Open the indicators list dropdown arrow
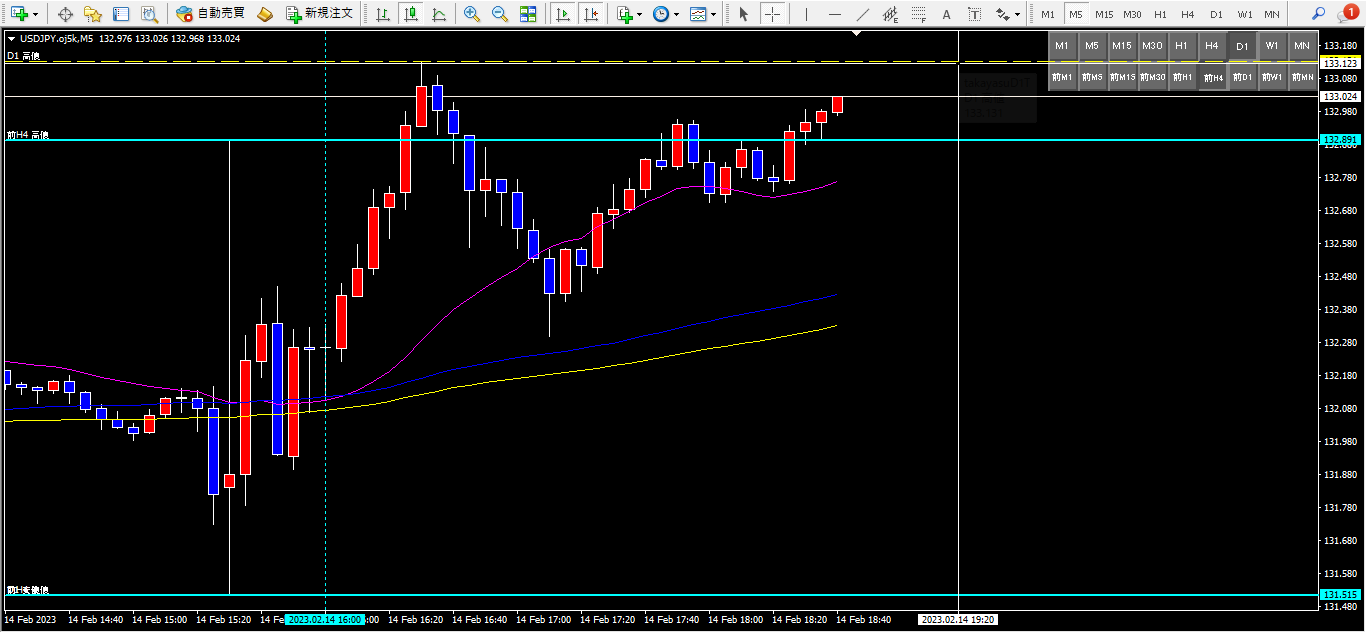This screenshot has width=1366, height=633. click(640, 14)
